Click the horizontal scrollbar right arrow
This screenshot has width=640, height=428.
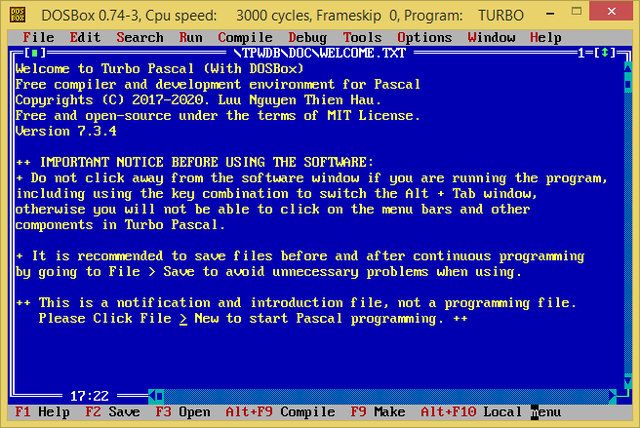point(612,396)
